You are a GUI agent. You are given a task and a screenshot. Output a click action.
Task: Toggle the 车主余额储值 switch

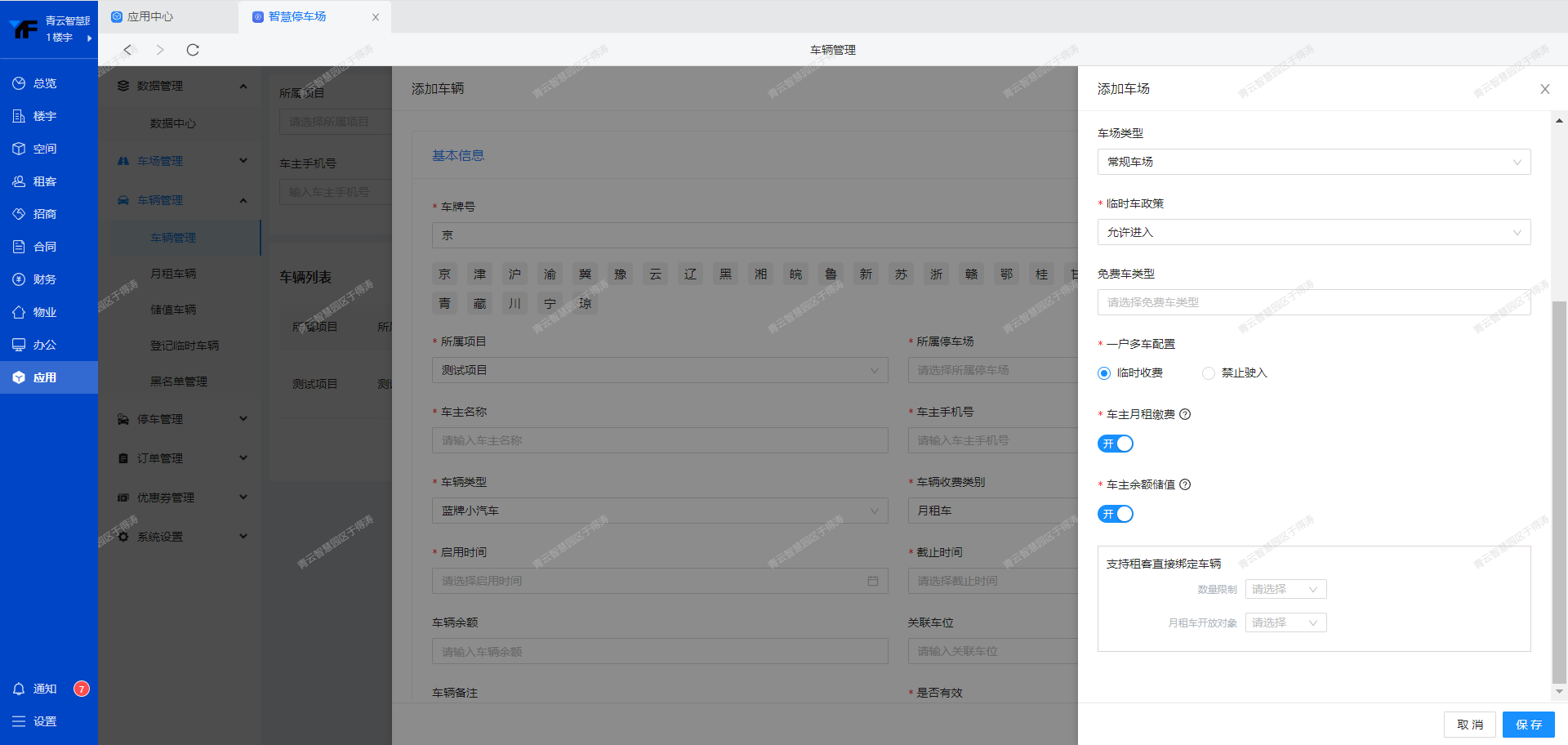[1116, 514]
